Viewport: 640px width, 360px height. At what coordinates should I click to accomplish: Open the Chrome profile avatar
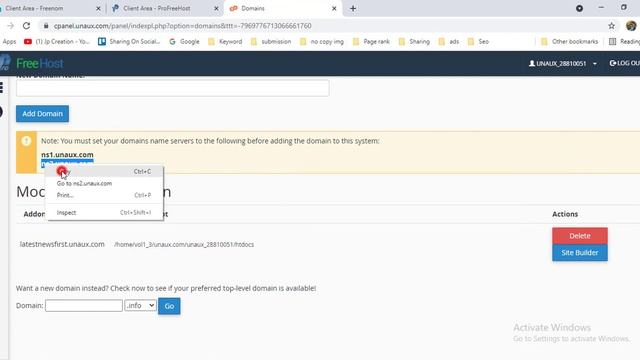(x=631, y=26)
